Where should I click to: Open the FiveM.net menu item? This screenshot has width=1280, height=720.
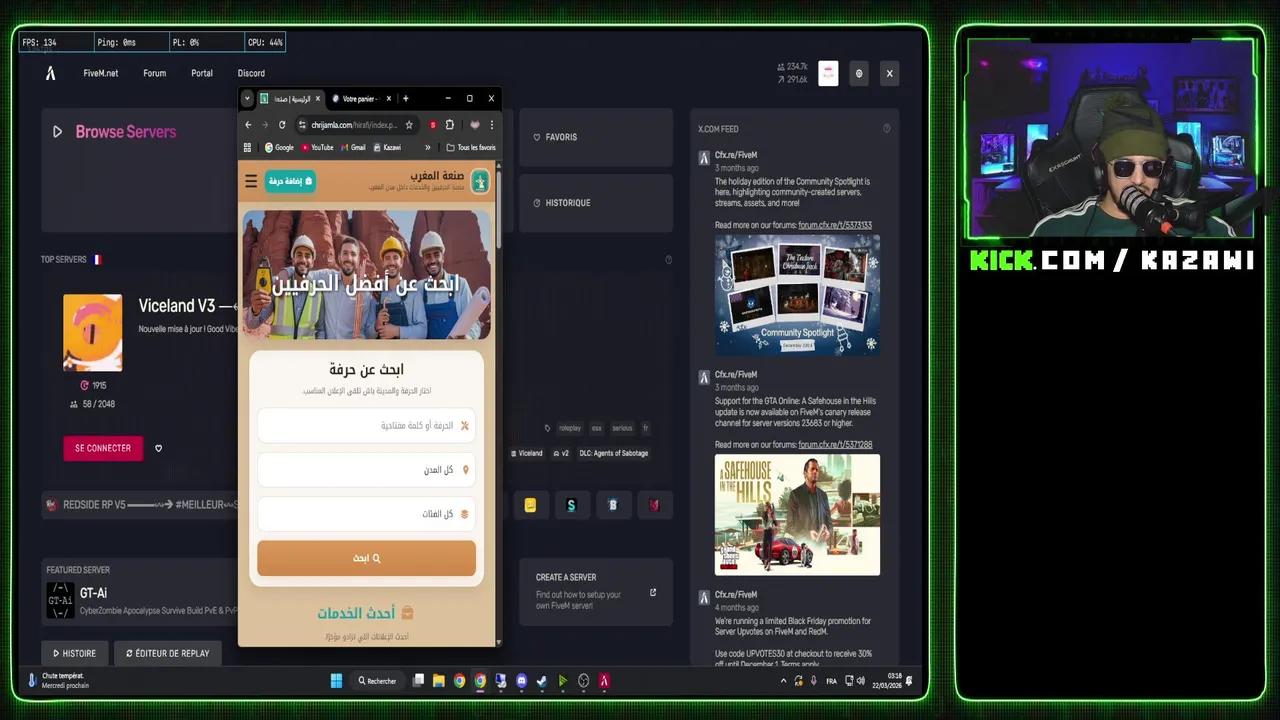coord(100,73)
